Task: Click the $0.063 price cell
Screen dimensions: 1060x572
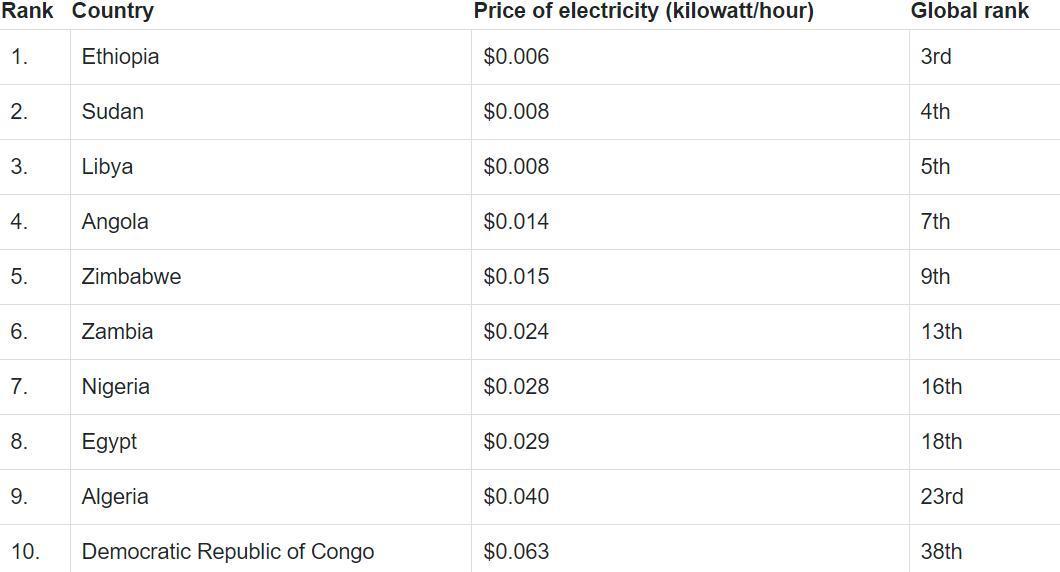Action: [516, 552]
